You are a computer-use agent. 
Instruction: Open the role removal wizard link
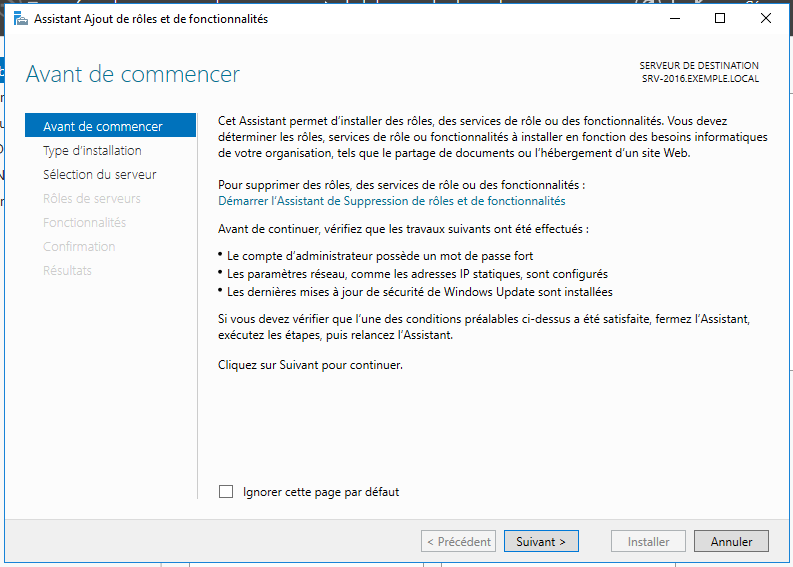pos(391,201)
